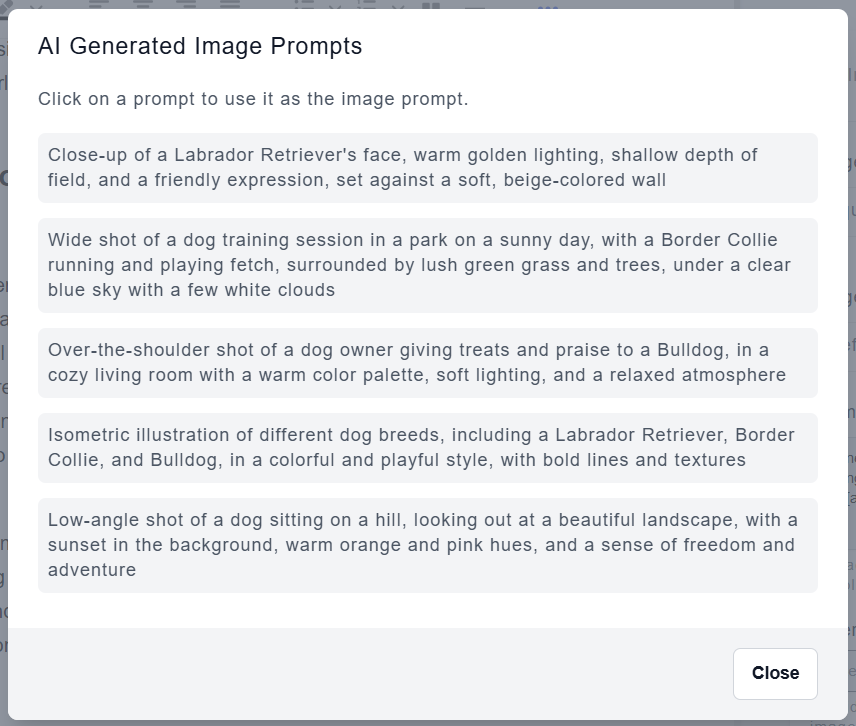The width and height of the screenshot is (856, 726).
Task: Use the isometric dog breeds illustration prompt
Action: [x=427, y=448]
